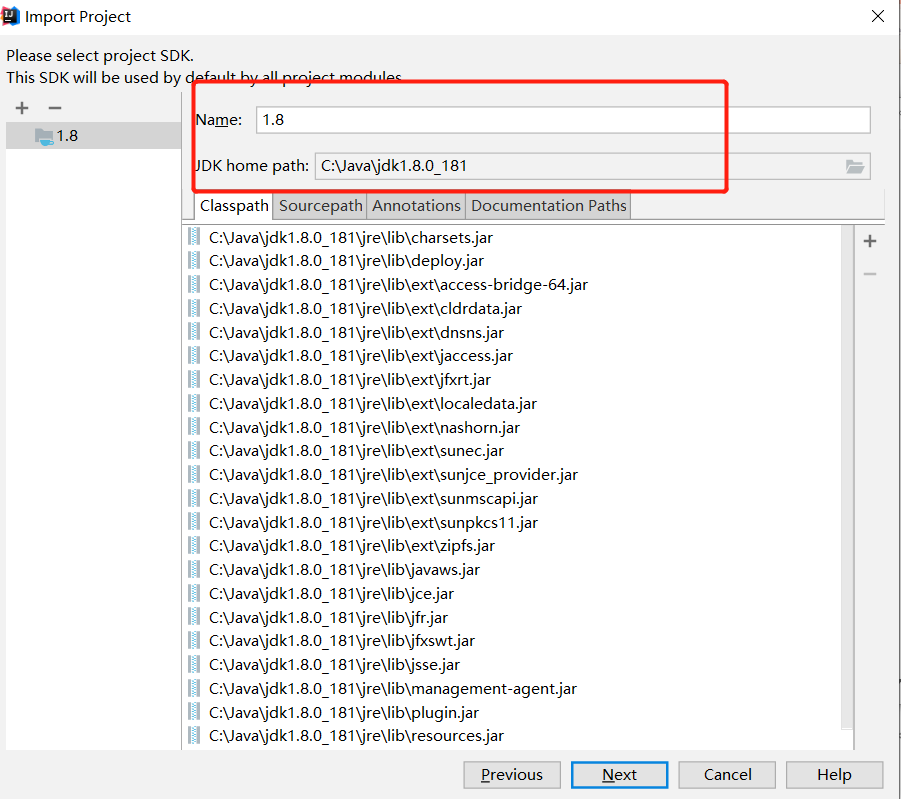Click jar icon beside charsets.jar
This screenshot has height=799, width=901.
(x=194, y=237)
